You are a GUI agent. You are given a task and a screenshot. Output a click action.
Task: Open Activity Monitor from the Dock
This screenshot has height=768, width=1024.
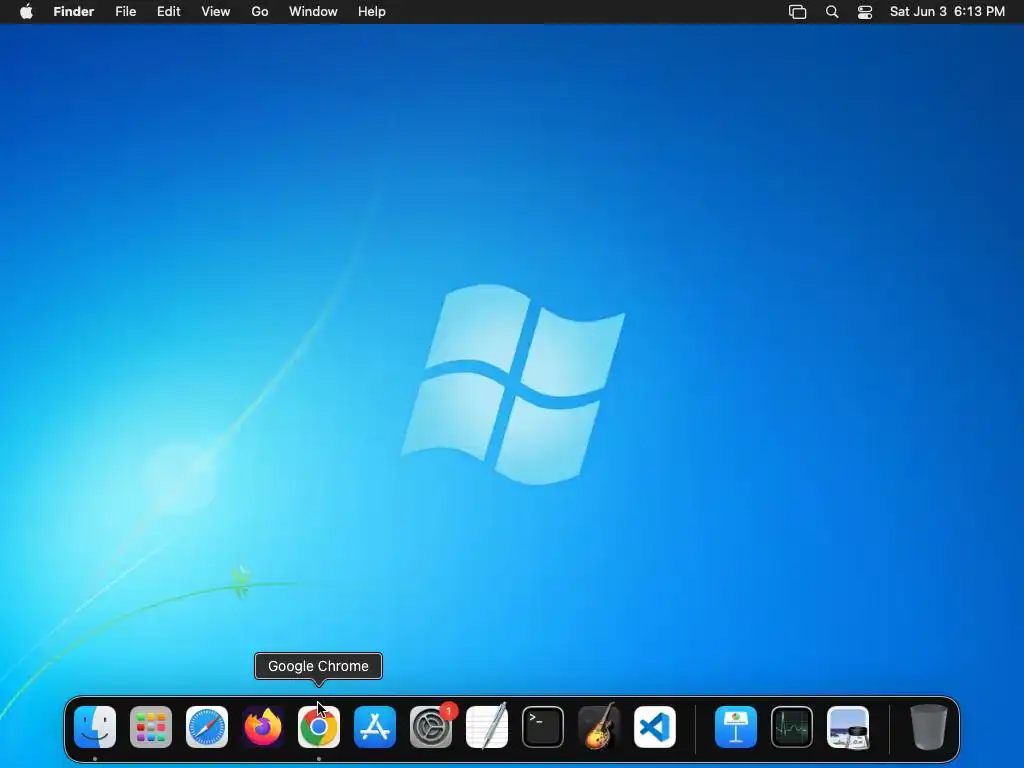point(792,727)
